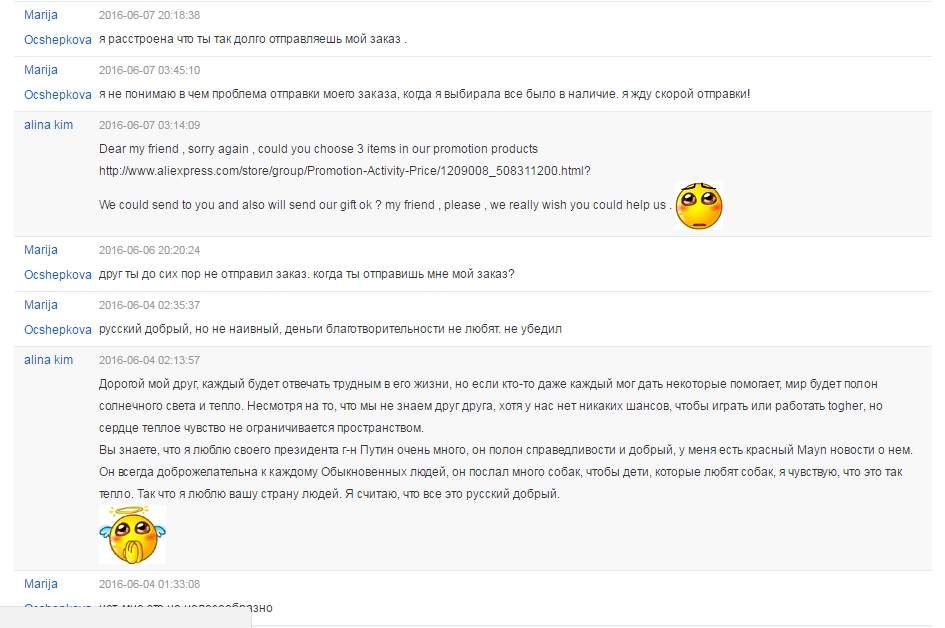
Task: Open Marija Ocshepkova's name at 20:20:24 message
Action: 58,262
